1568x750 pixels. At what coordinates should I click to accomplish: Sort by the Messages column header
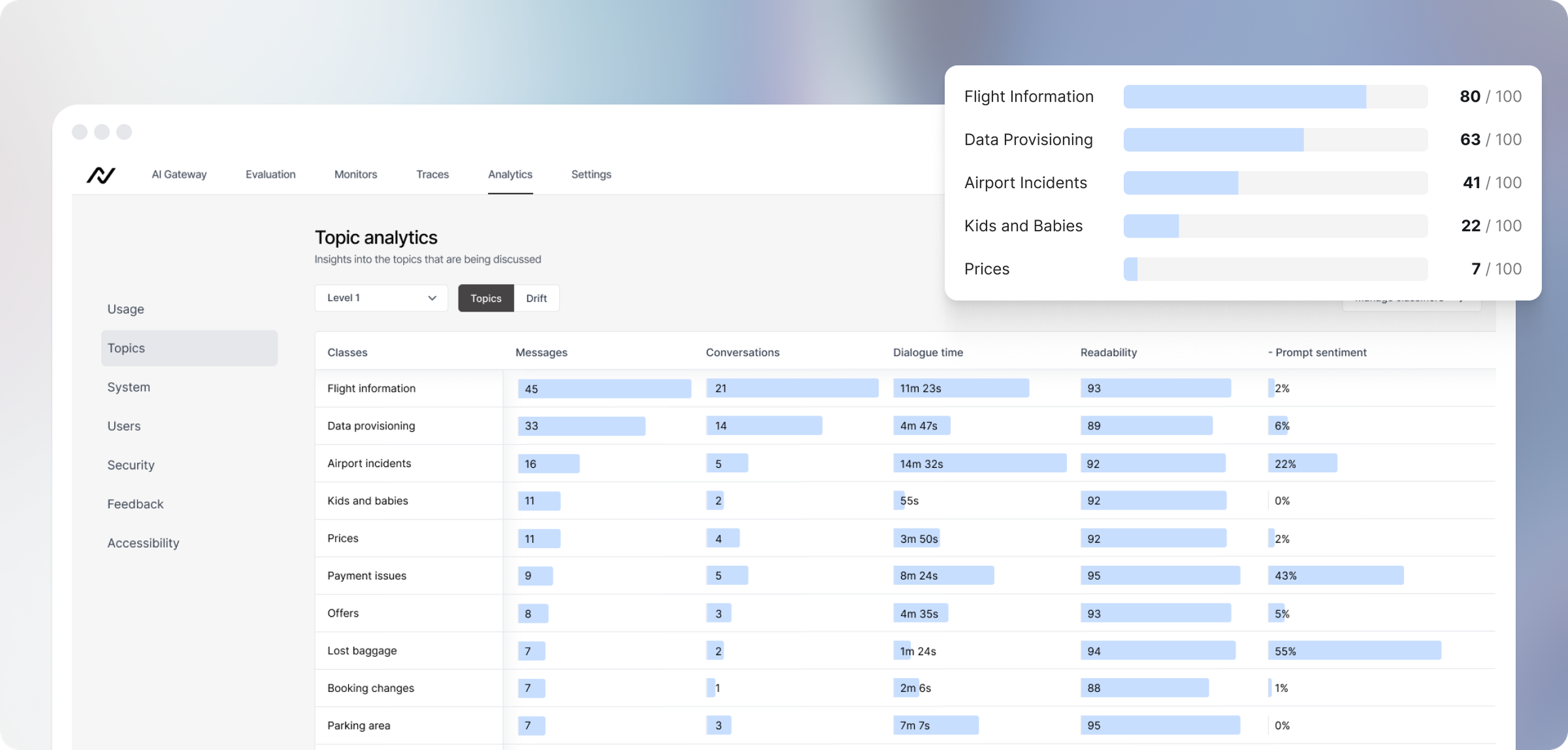(541, 352)
